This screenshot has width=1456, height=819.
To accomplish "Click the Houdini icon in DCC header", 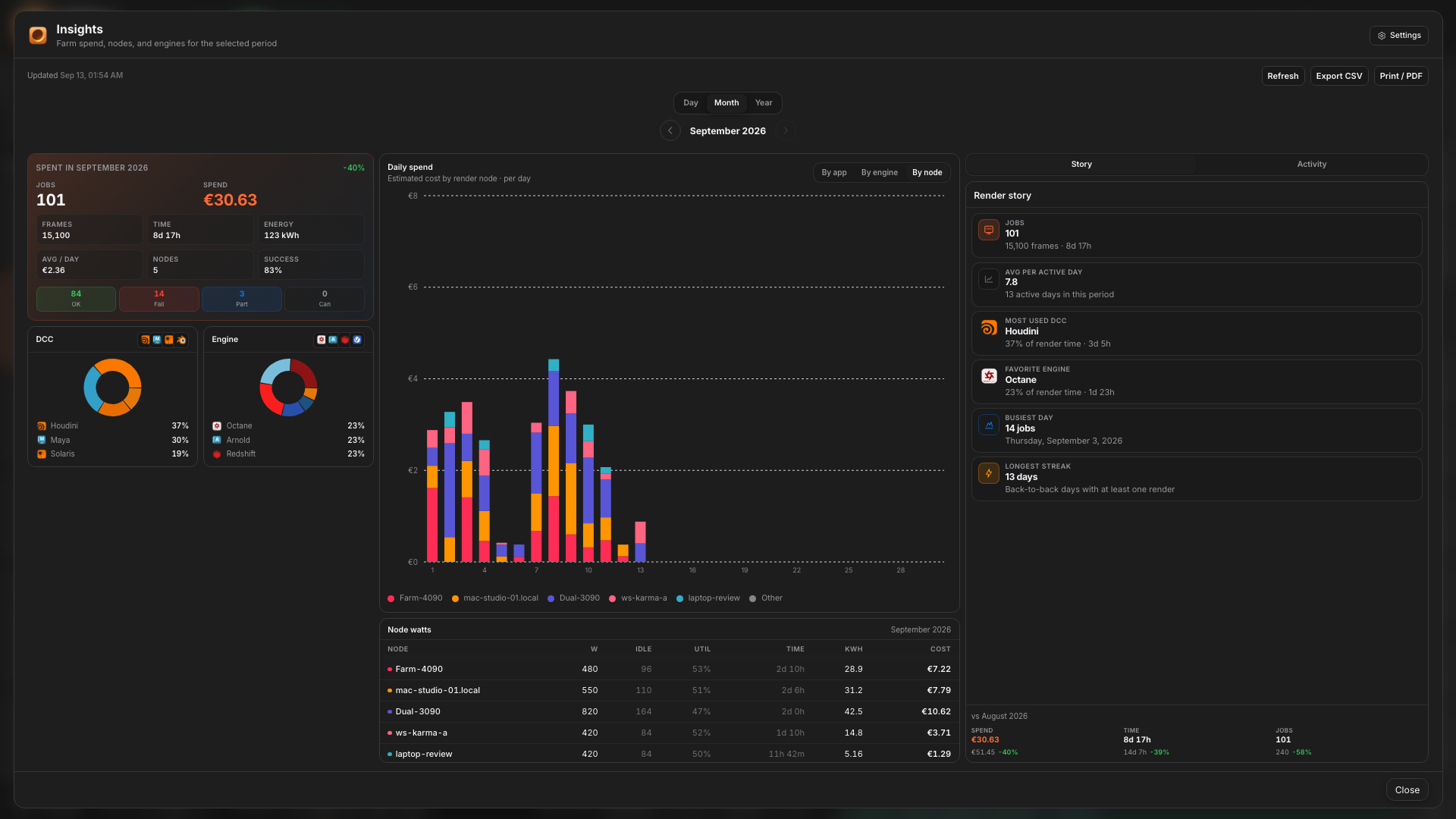I will coord(145,340).
